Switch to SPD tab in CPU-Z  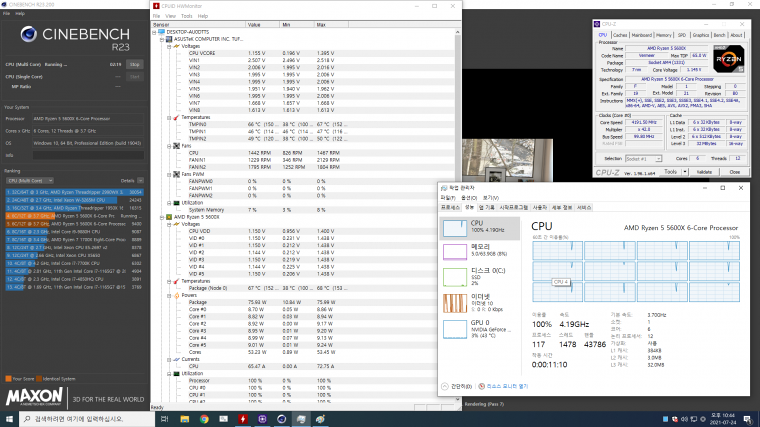[682, 35]
